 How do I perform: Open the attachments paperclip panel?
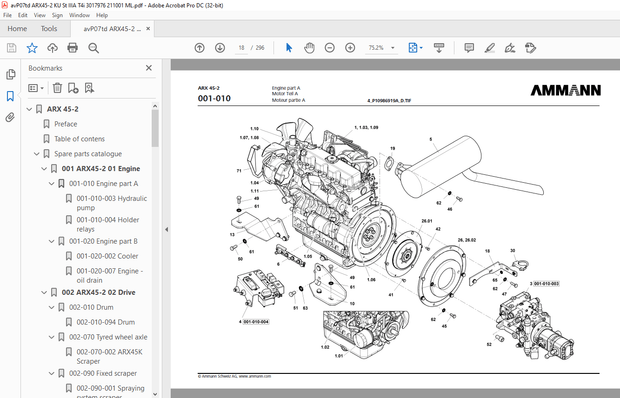tap(10, 117)
